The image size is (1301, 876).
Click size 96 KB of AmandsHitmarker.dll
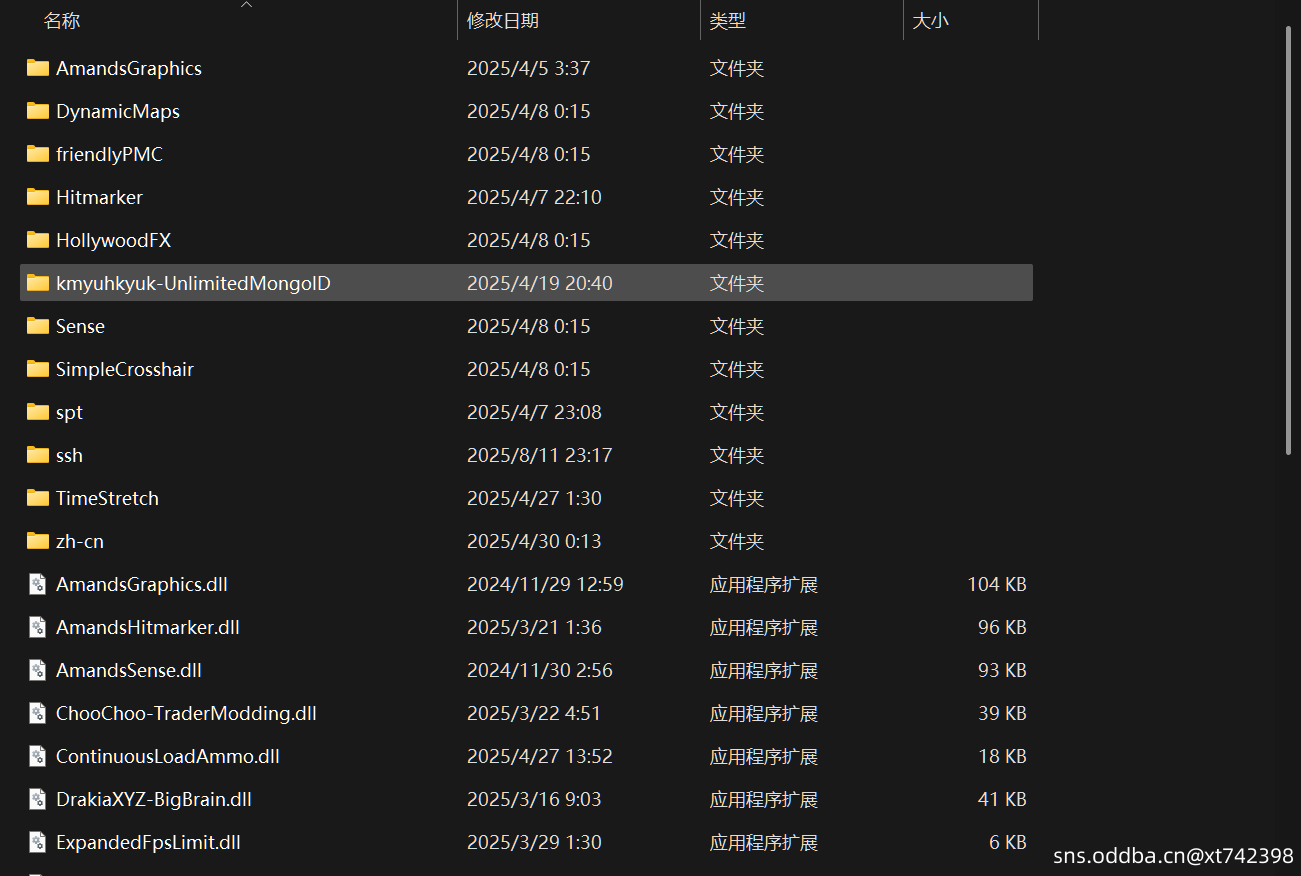click(x=1002, y=627)
